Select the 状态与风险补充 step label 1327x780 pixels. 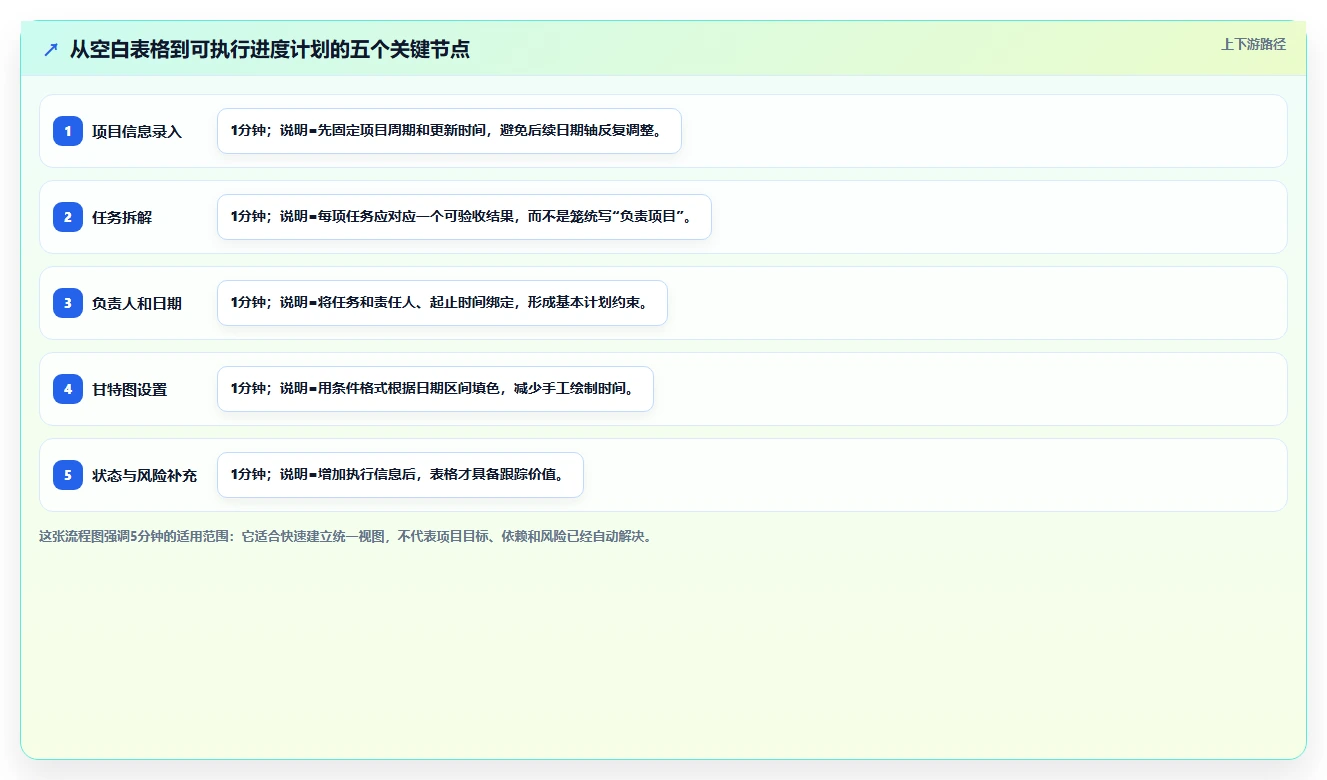pos(145,475)
